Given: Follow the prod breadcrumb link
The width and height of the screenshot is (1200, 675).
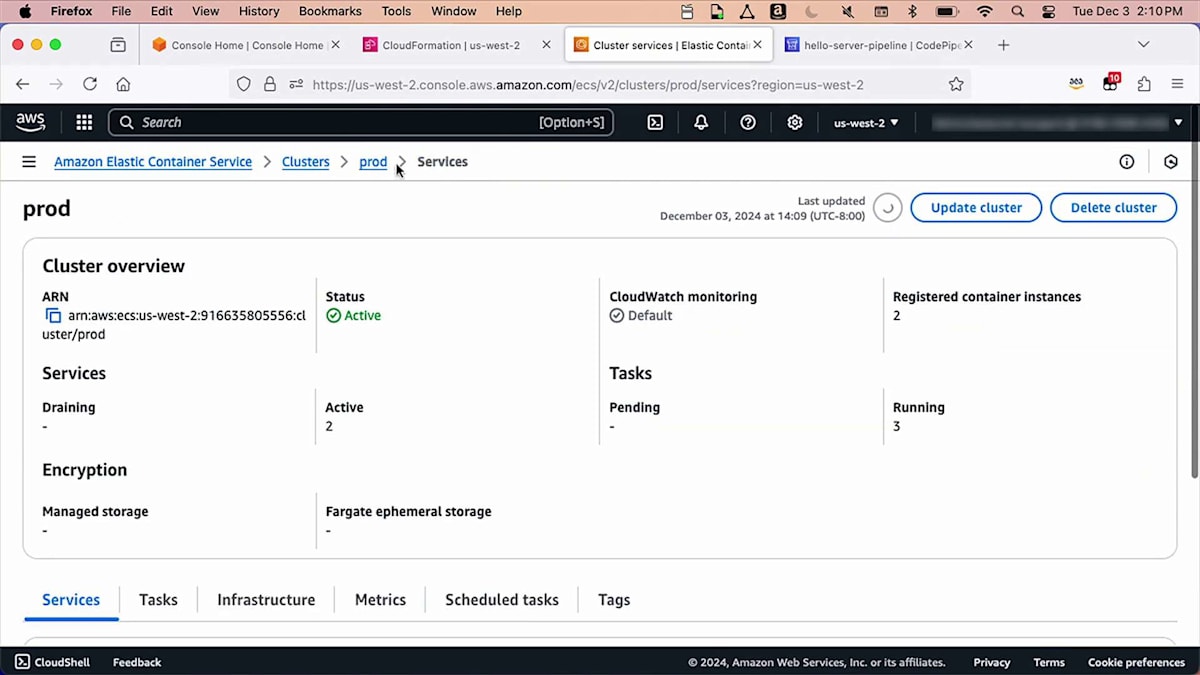Looking at the screenshot, I should (x=373, y=162).
